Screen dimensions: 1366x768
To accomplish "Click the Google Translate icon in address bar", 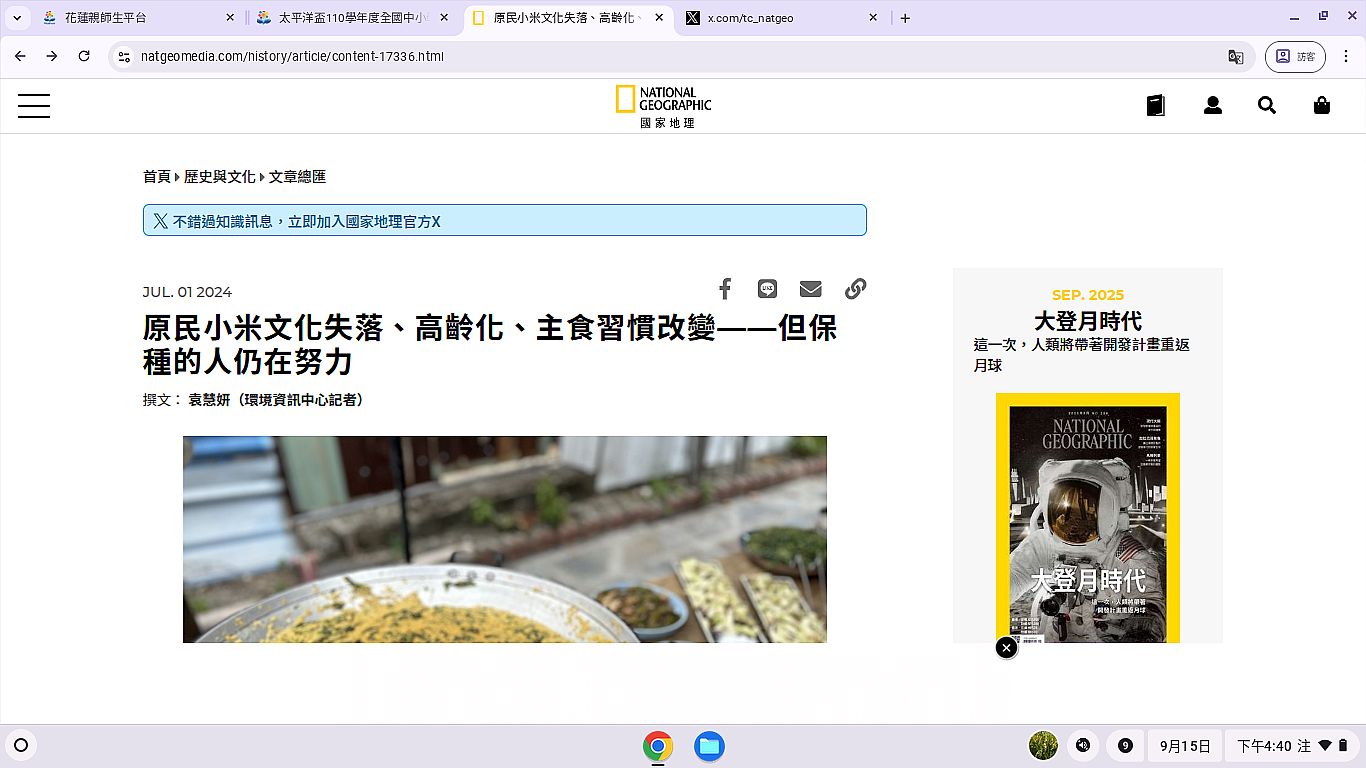I will [x=1236, y=57].
